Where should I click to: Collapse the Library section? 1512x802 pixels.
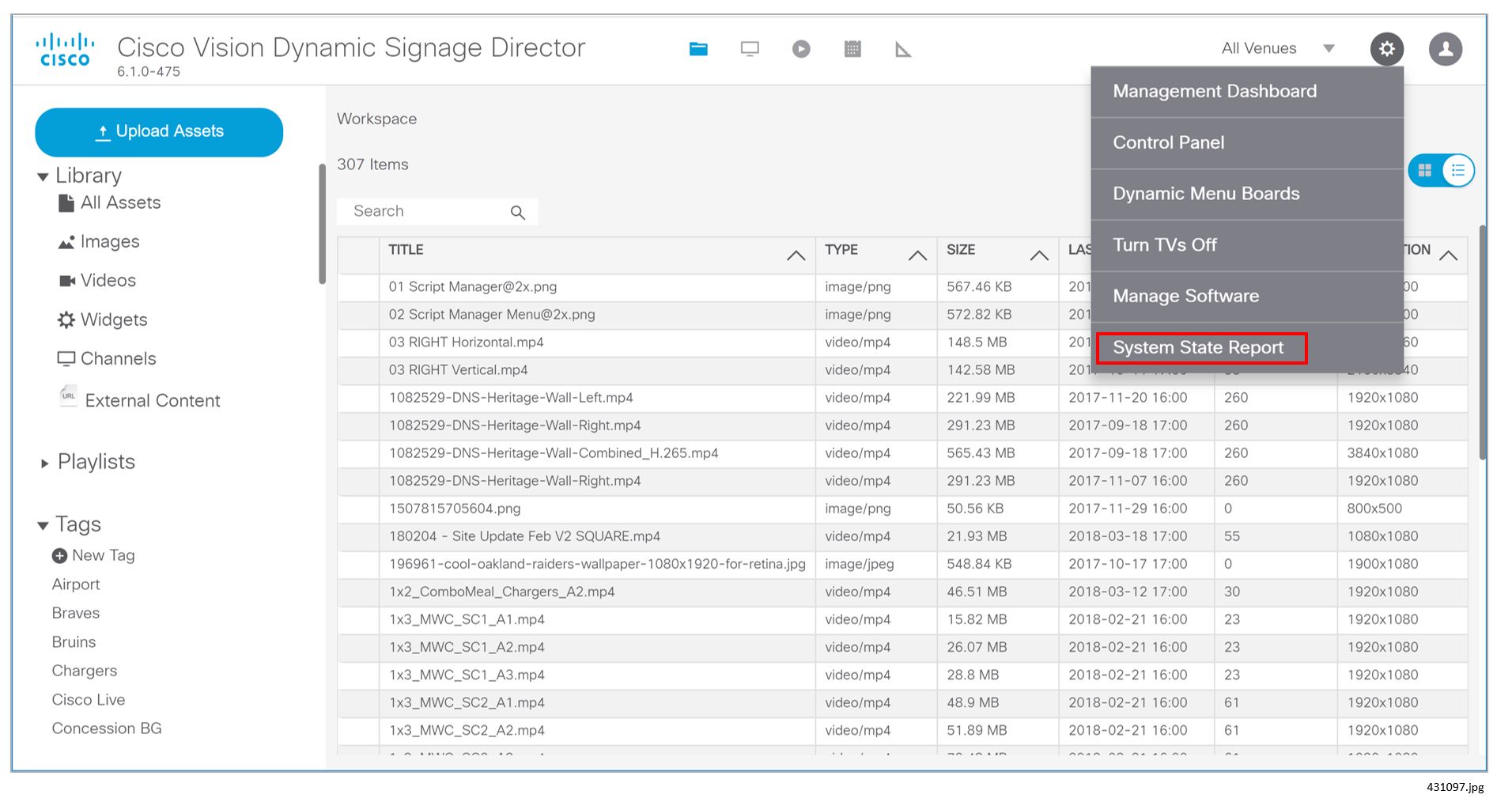tap(43, 175)
